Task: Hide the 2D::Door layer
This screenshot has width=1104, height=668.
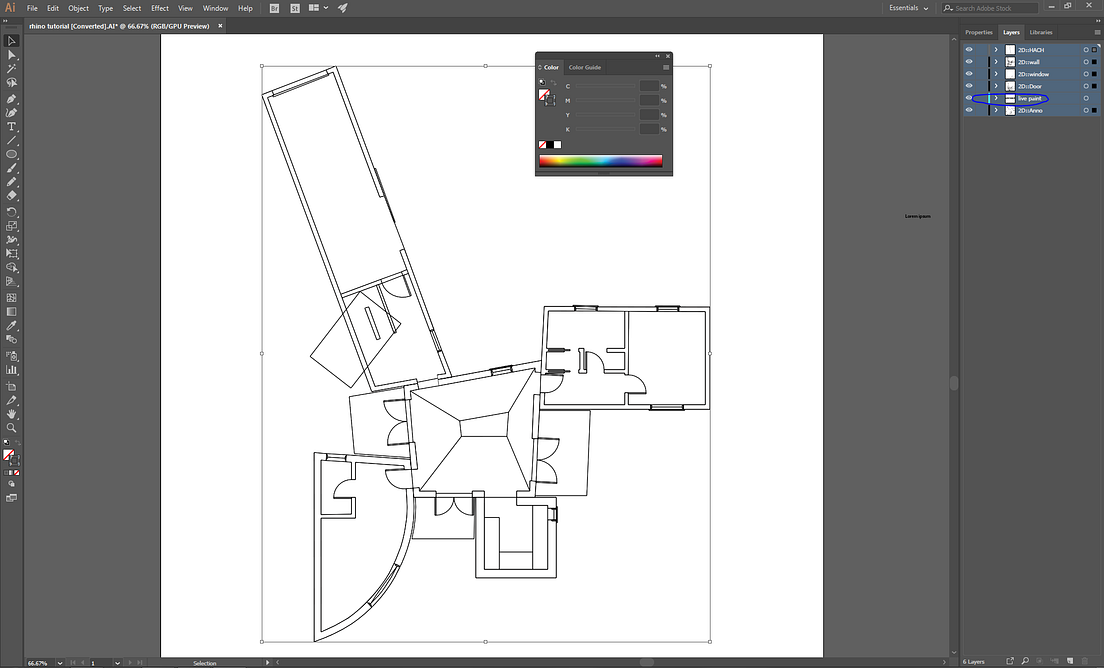Action: click(969, 86)
